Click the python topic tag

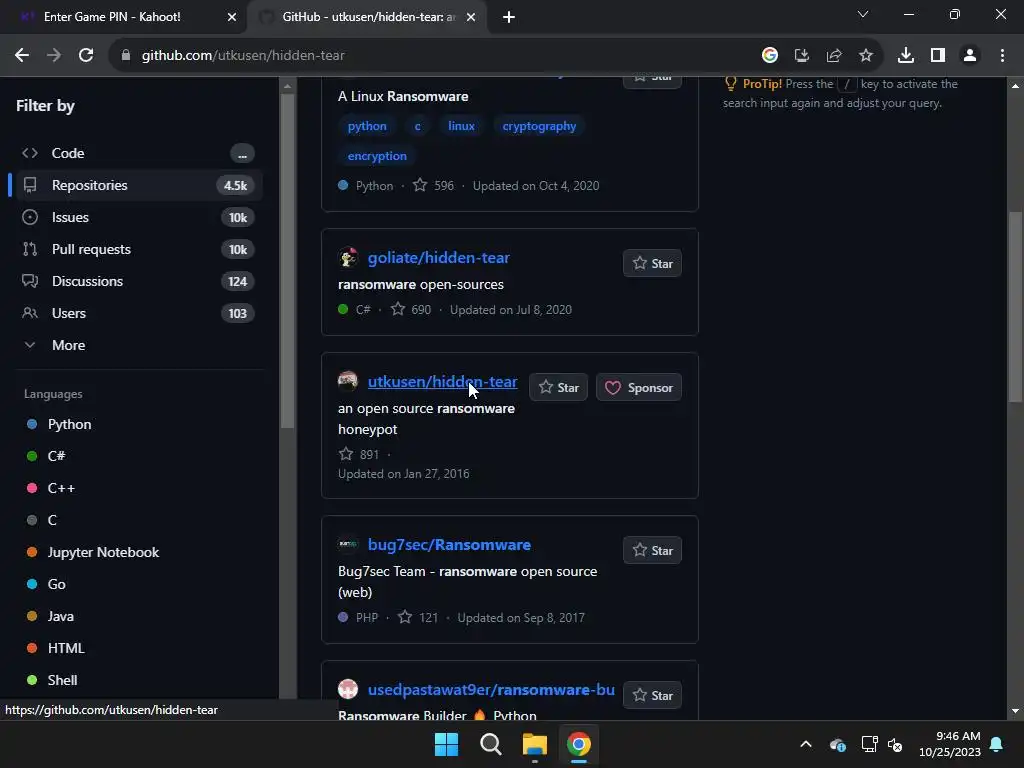point(367,126)
